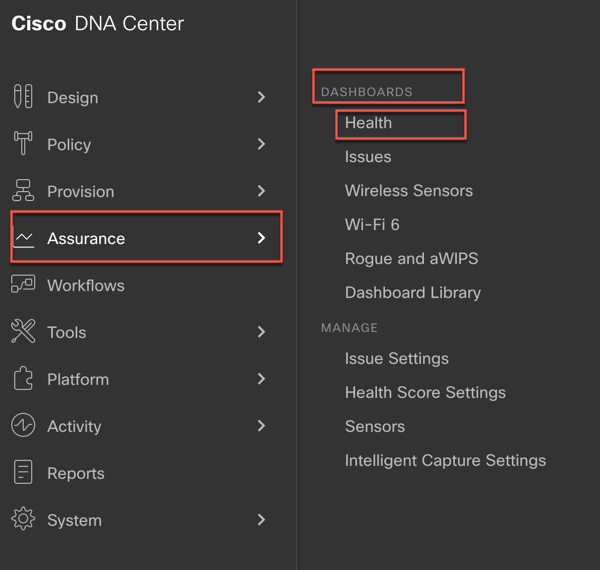The width and height of the screenshot is (600, 570).
Task: Click the Provision network topology icon
Action: [23, 190]
